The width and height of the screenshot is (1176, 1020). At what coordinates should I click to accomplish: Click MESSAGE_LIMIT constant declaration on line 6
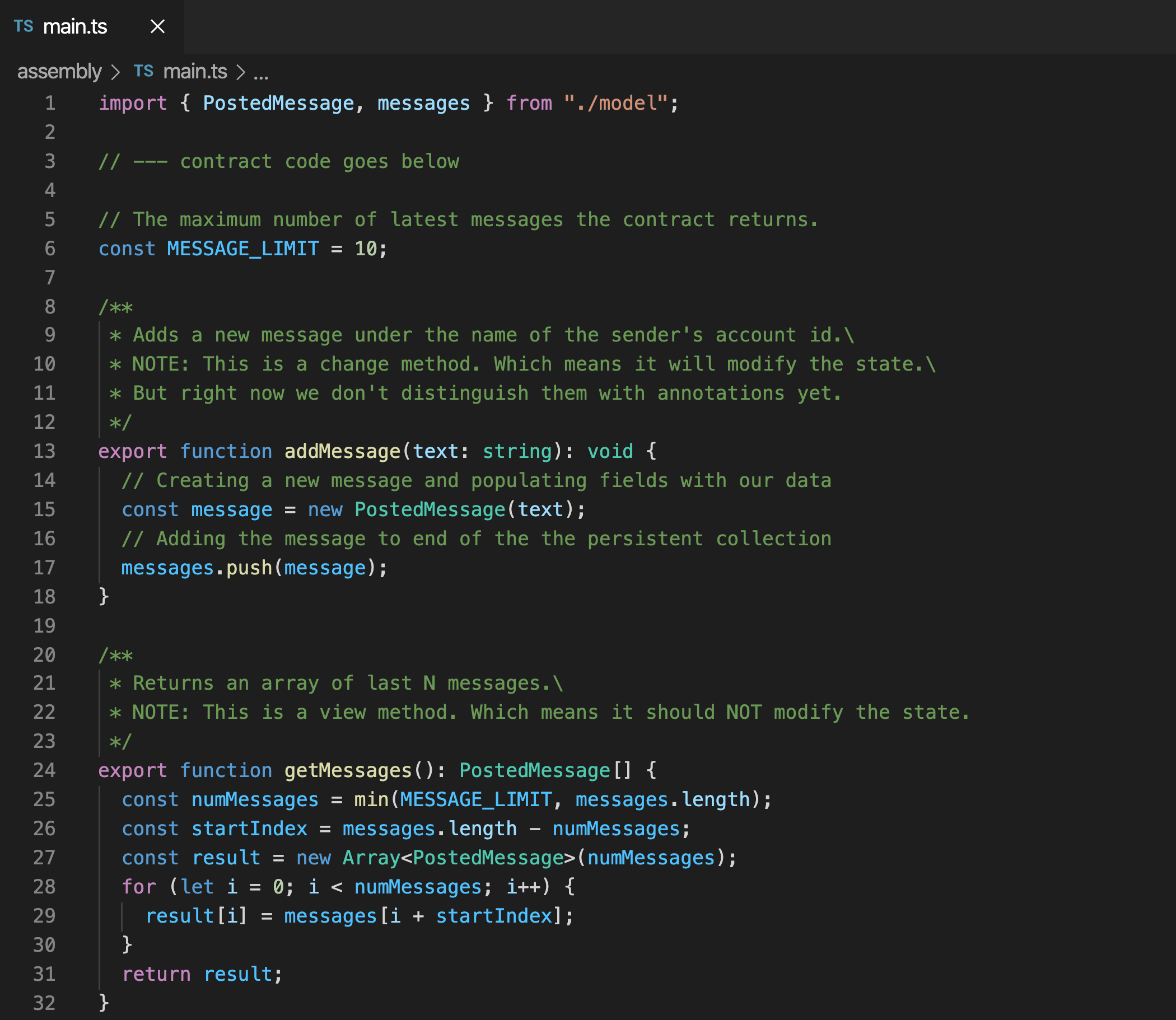coord(242,249)
